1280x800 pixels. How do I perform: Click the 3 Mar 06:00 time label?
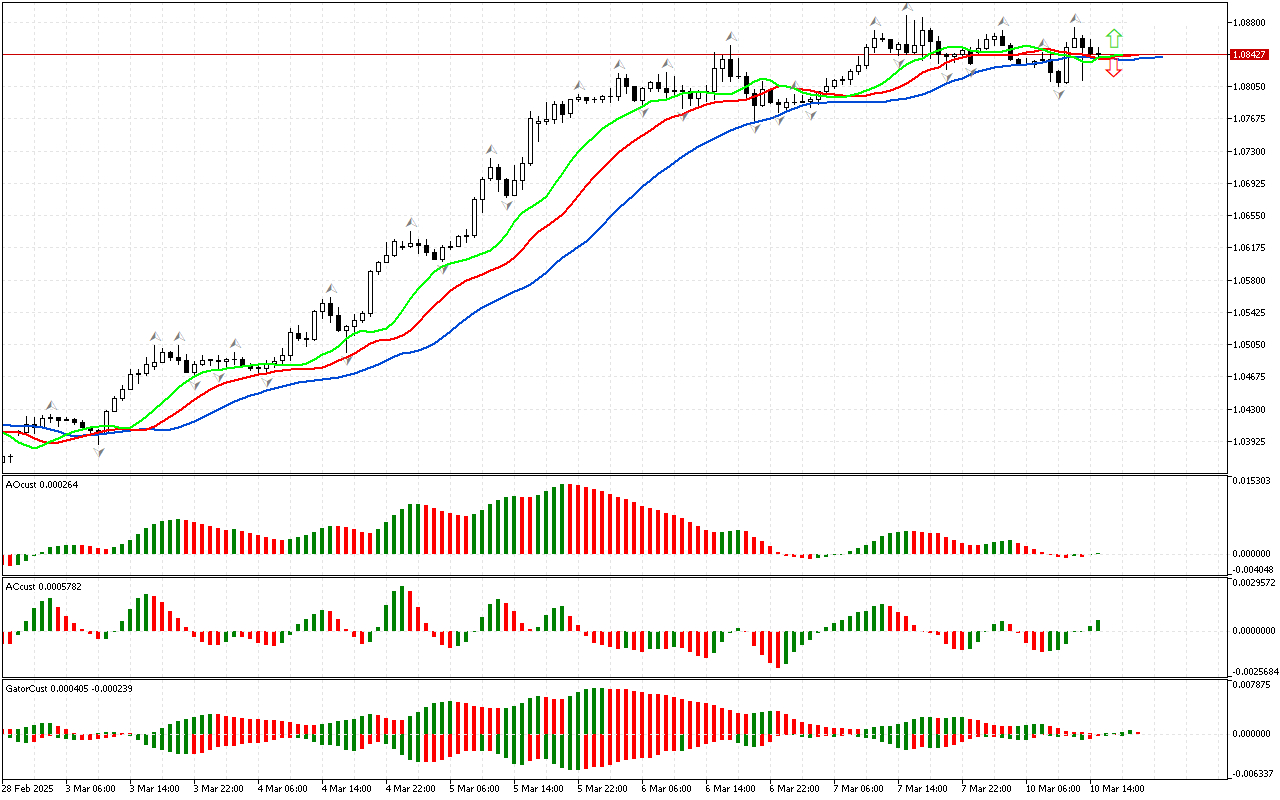(x=91, y=789)
